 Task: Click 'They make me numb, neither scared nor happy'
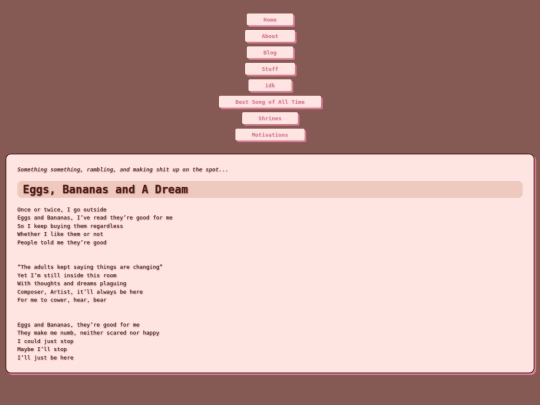(88, 333)
